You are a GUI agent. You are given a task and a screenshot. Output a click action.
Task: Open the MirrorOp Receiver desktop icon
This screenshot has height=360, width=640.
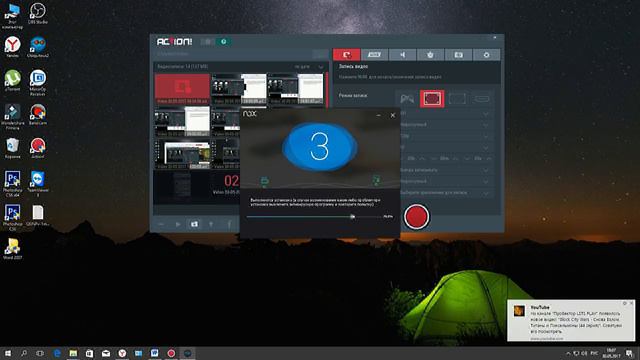[38, 83]
